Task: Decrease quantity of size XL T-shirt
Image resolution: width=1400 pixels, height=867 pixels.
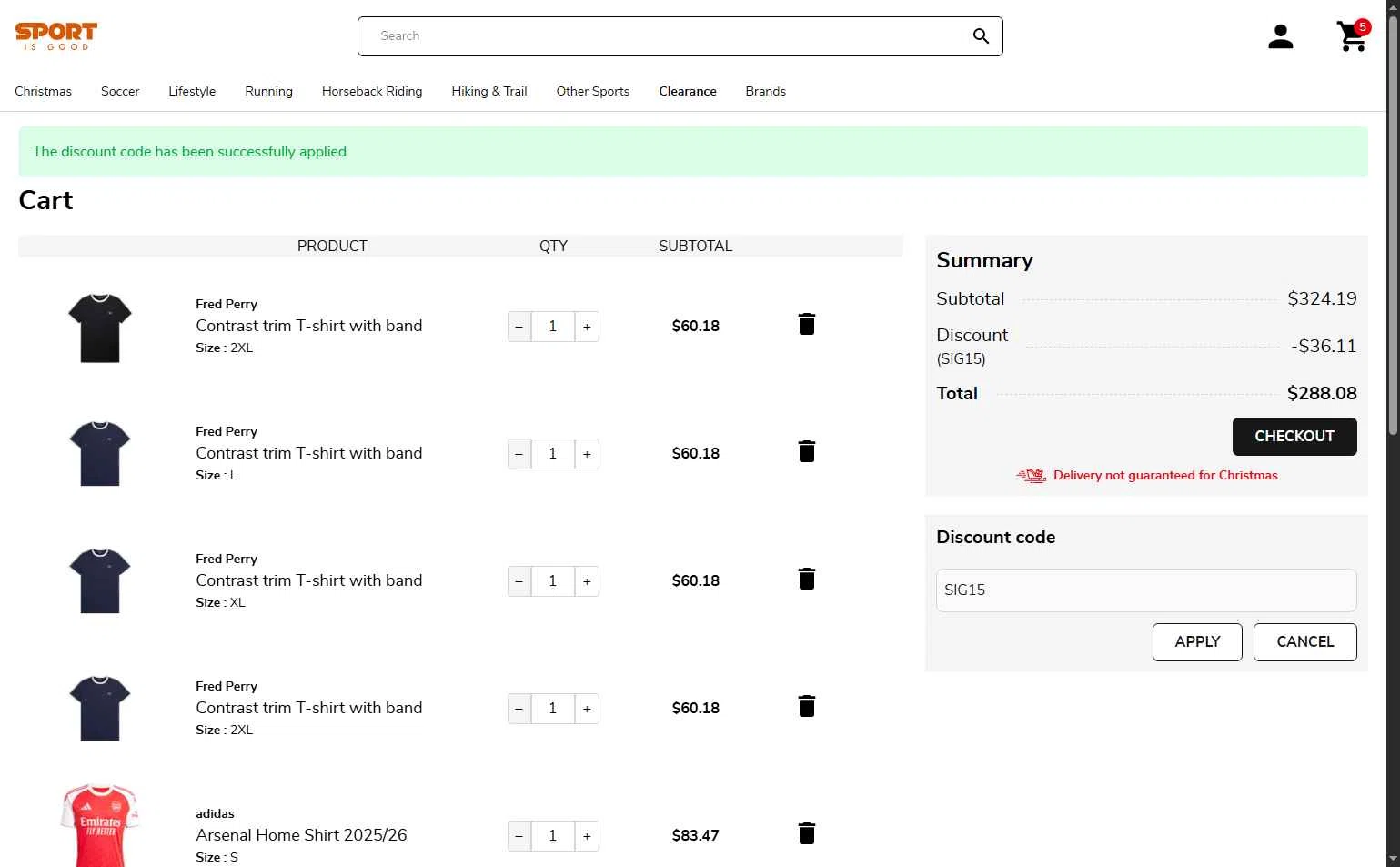Action: pos(519,581)
